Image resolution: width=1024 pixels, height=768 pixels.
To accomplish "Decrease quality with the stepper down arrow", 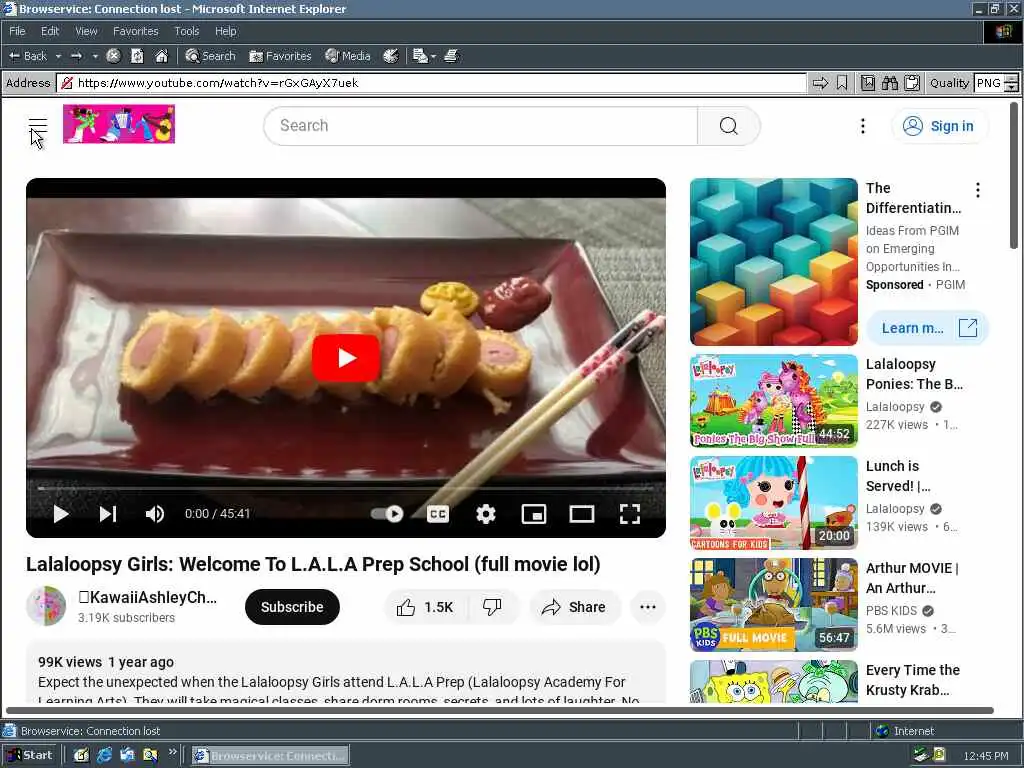I will [1011, 88].
